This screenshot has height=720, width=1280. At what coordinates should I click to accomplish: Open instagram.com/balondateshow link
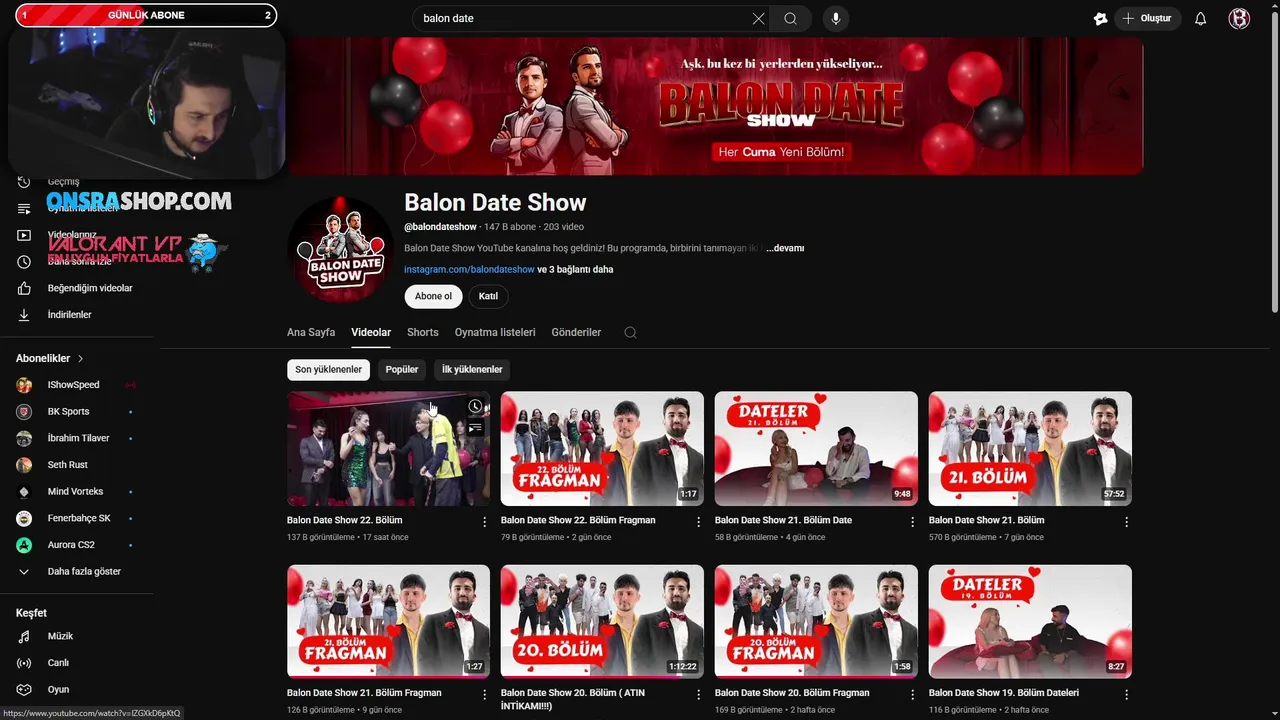(x=469, y=269)
